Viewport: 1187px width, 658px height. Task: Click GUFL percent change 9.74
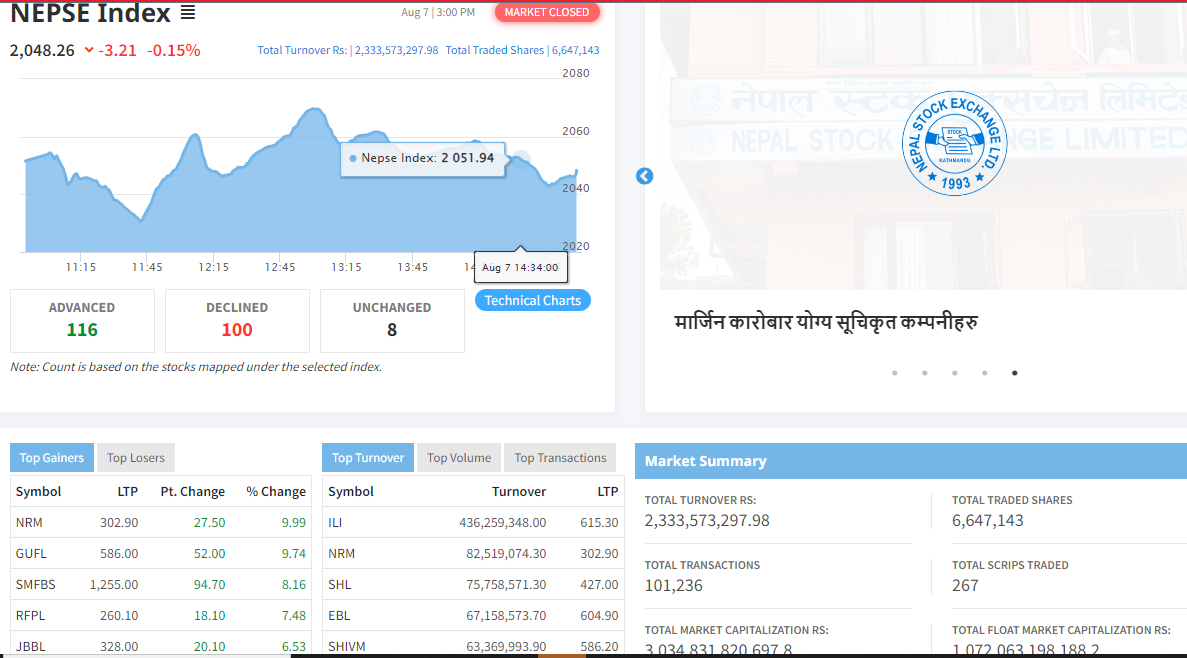click(294, 554)
